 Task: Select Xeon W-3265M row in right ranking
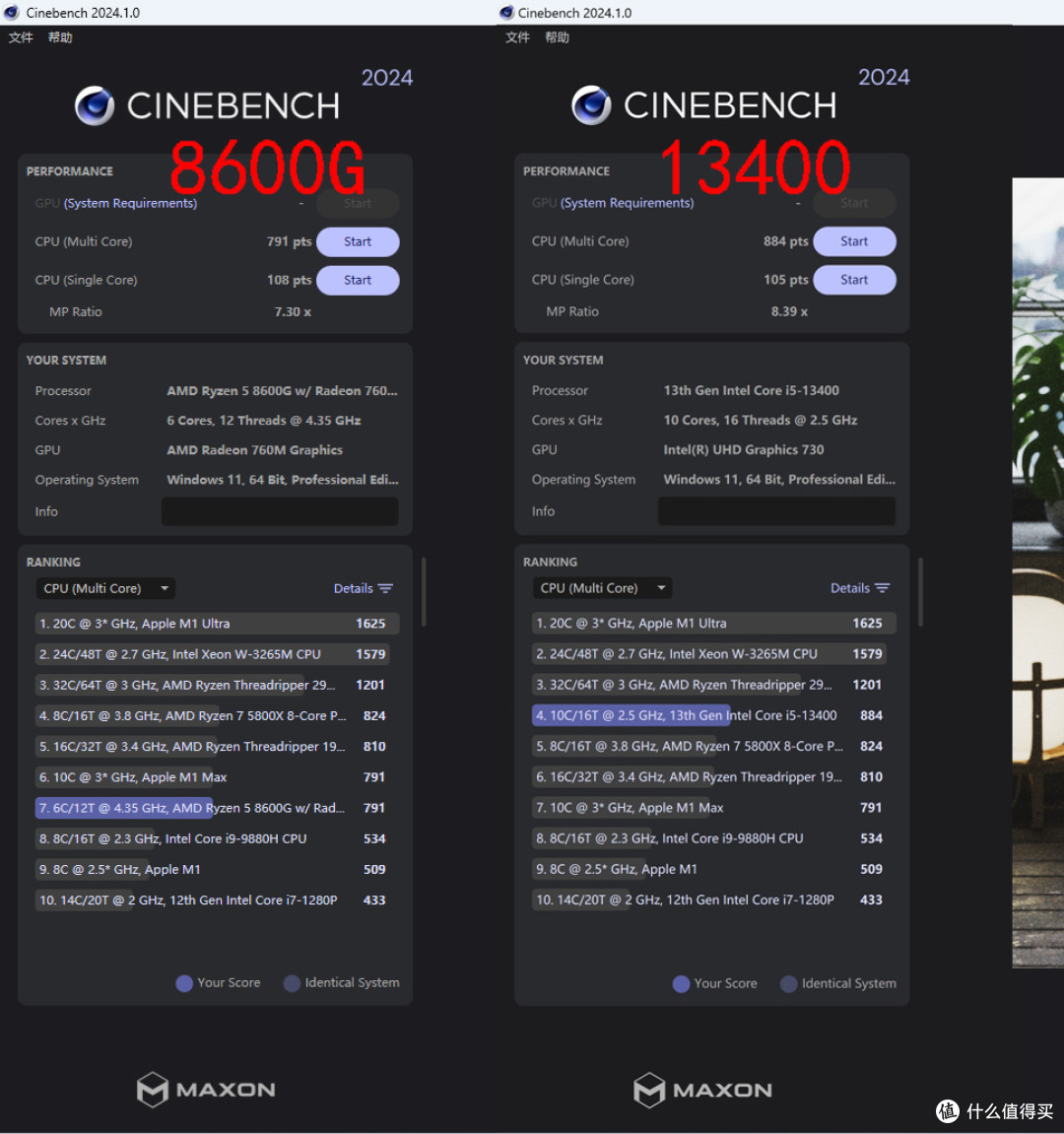(714, 654)
